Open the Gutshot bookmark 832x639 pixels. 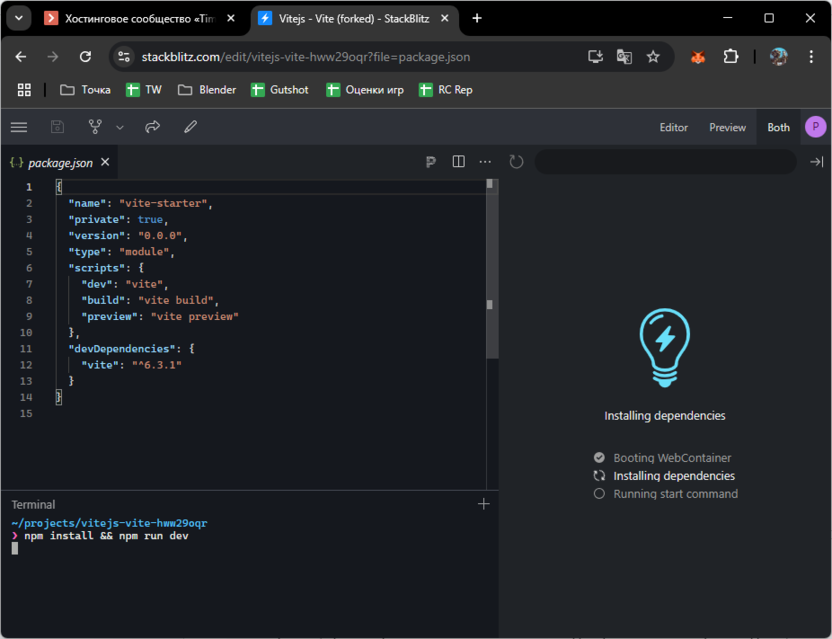pyautogui.click(x=279, y=90)
